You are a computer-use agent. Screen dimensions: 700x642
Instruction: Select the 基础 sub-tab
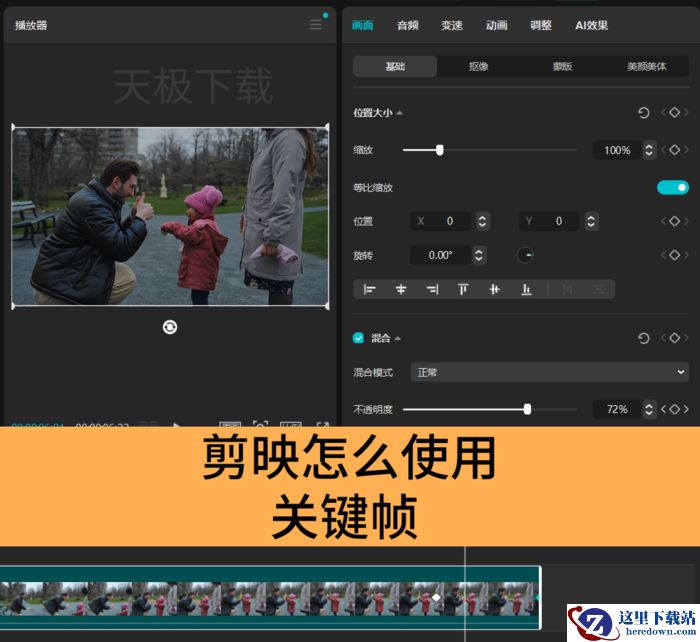coord(395,67)
